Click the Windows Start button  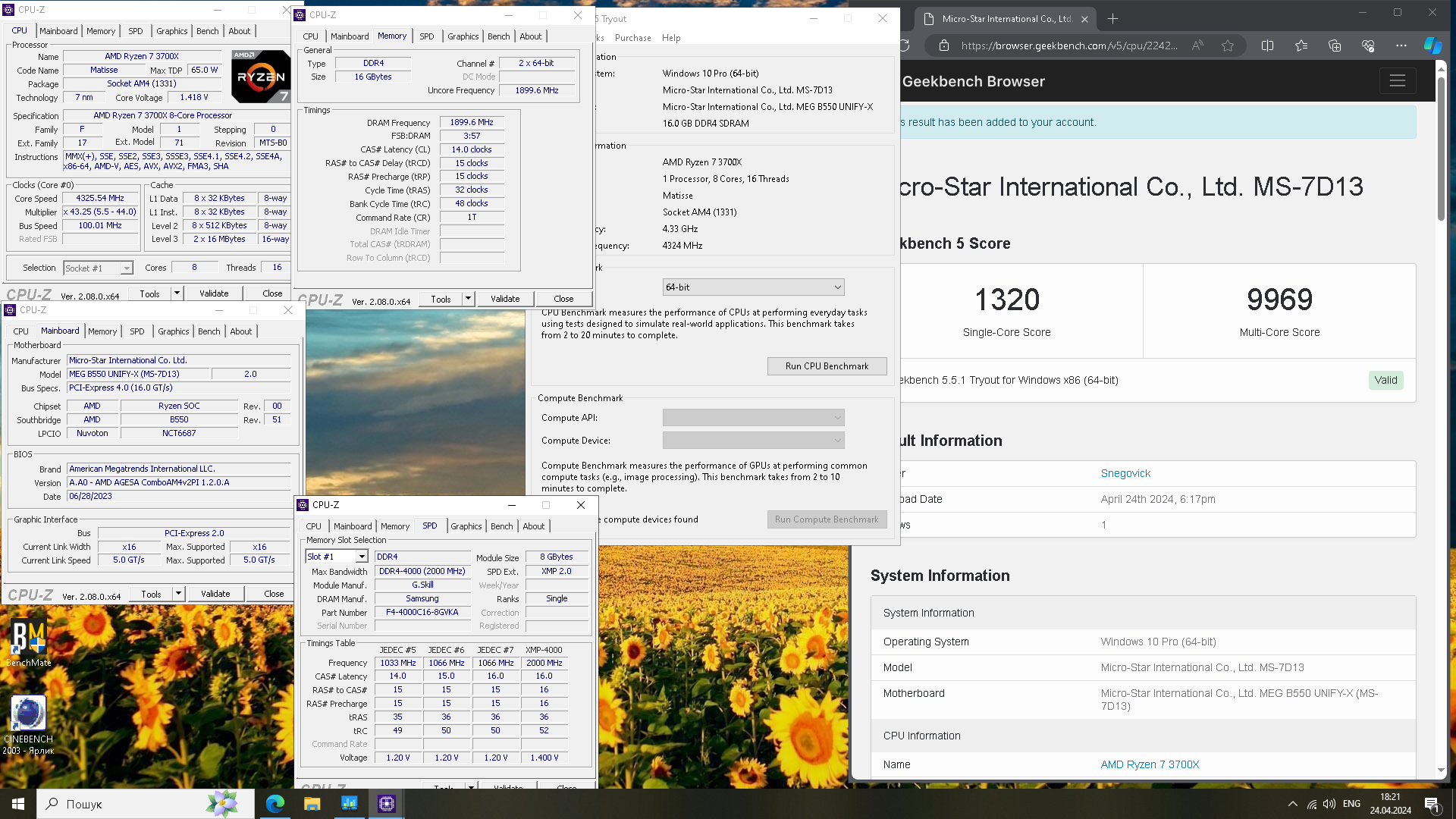[18, 804]
